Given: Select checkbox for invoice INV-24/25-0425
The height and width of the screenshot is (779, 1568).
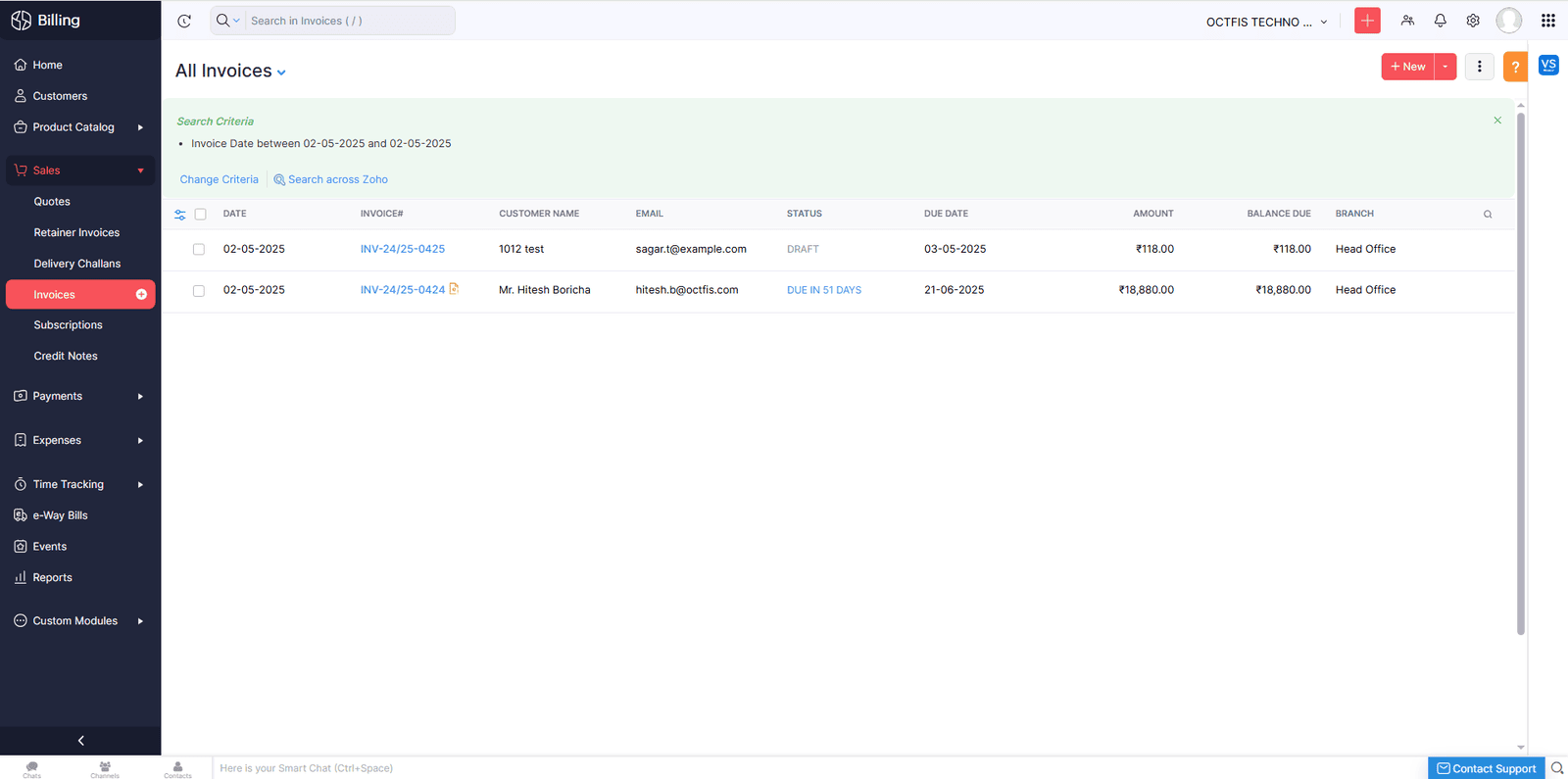Looking at the screenshot, I should tap(199, 250).
